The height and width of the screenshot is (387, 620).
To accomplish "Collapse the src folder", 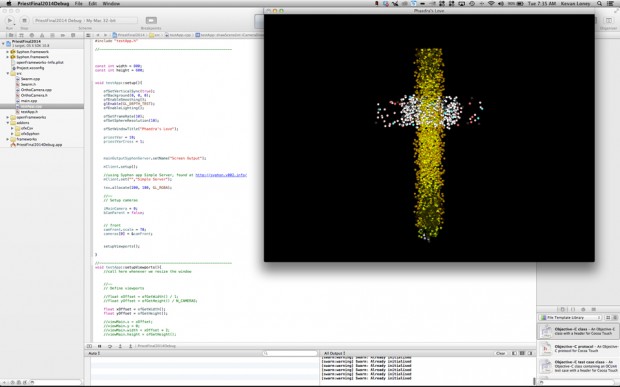I will click(x=8, y=74).
